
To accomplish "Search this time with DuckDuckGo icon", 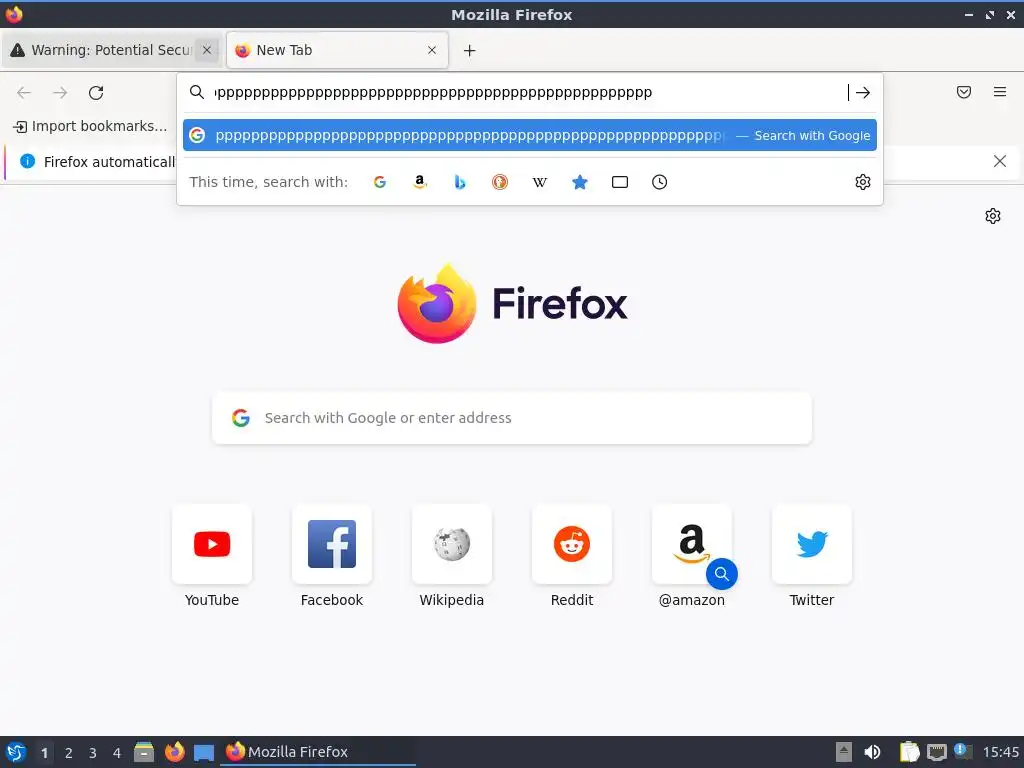I will tap(500, 182).
